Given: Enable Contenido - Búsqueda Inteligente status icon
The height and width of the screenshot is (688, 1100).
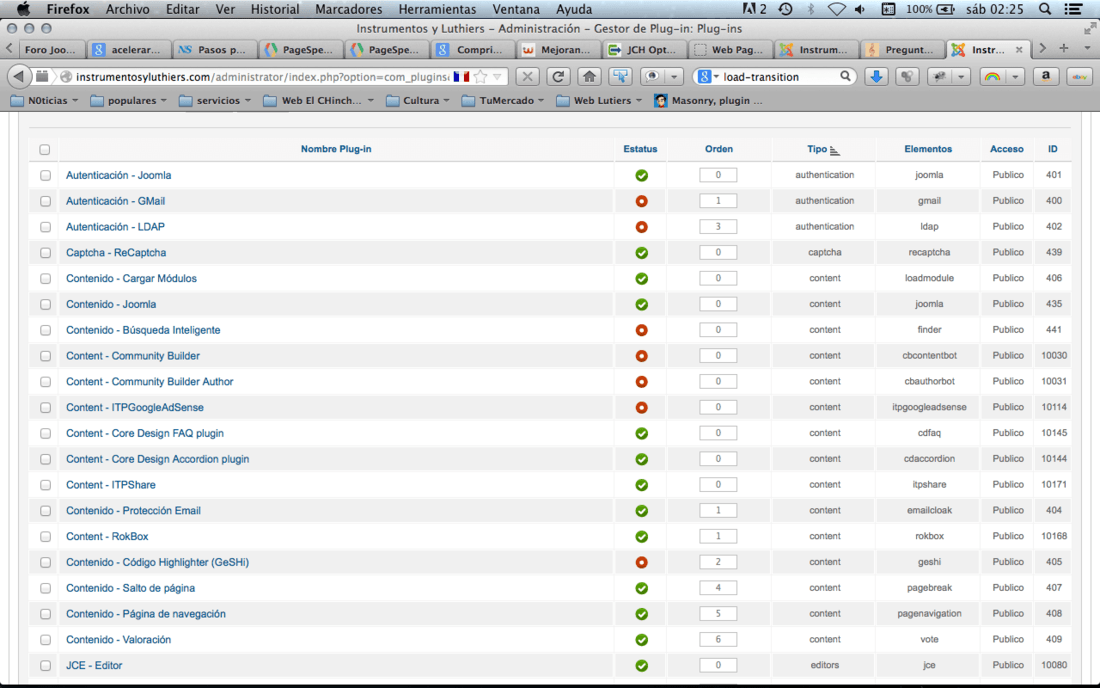Looking at the screenshot, I should pos(641,330).
